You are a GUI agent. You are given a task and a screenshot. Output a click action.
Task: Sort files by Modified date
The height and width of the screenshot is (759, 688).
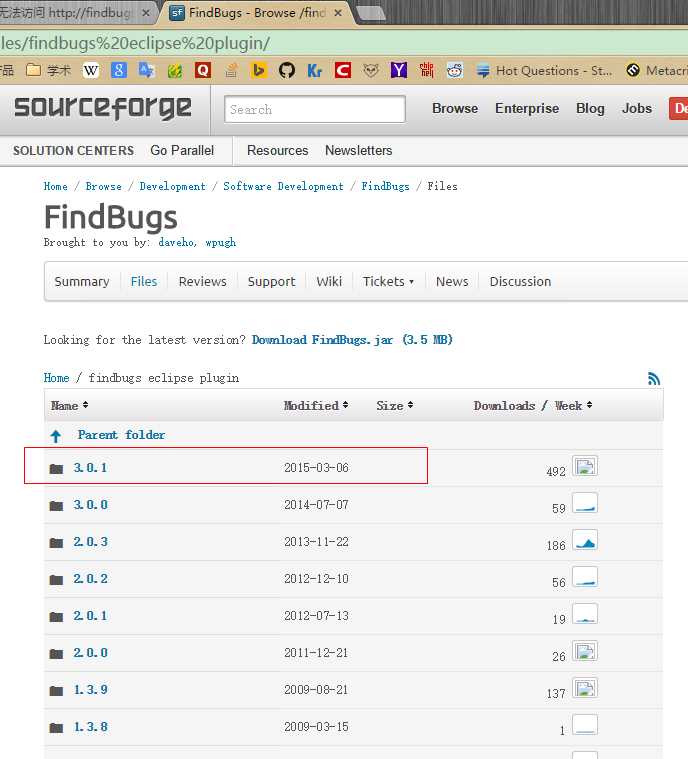pyautogui.click(x=316, y=405)
